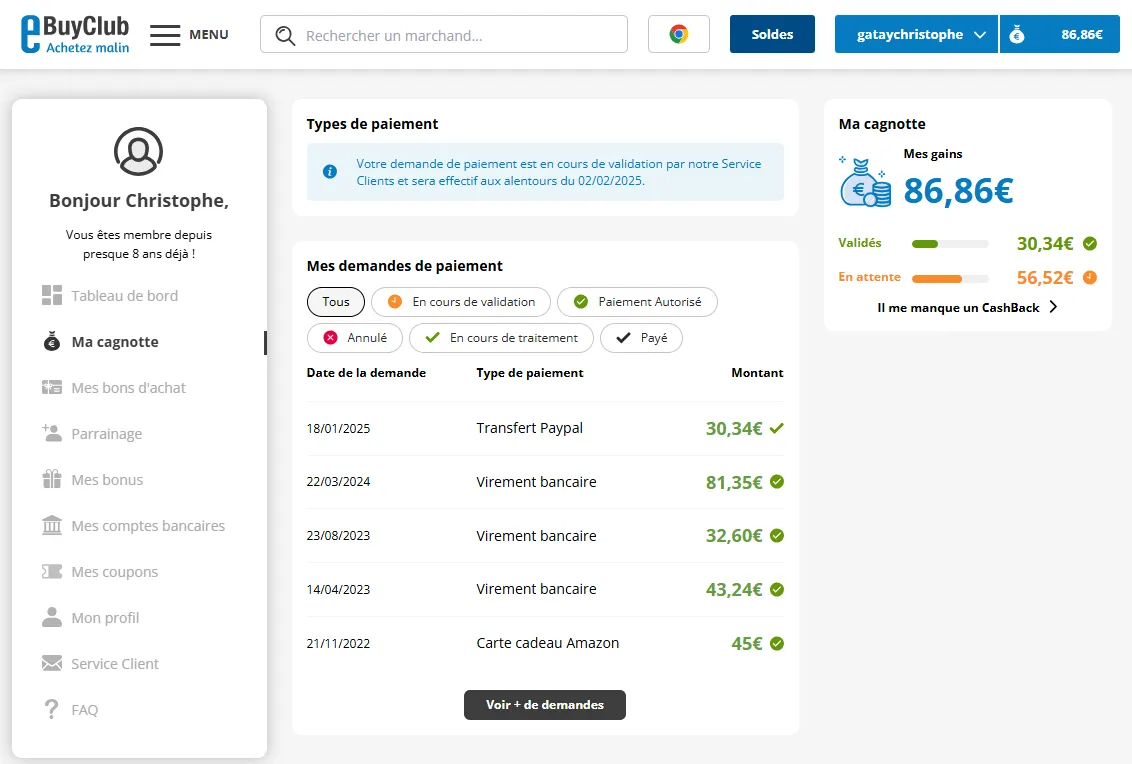Open Tableau de bord menu item

tap(124, 295)
